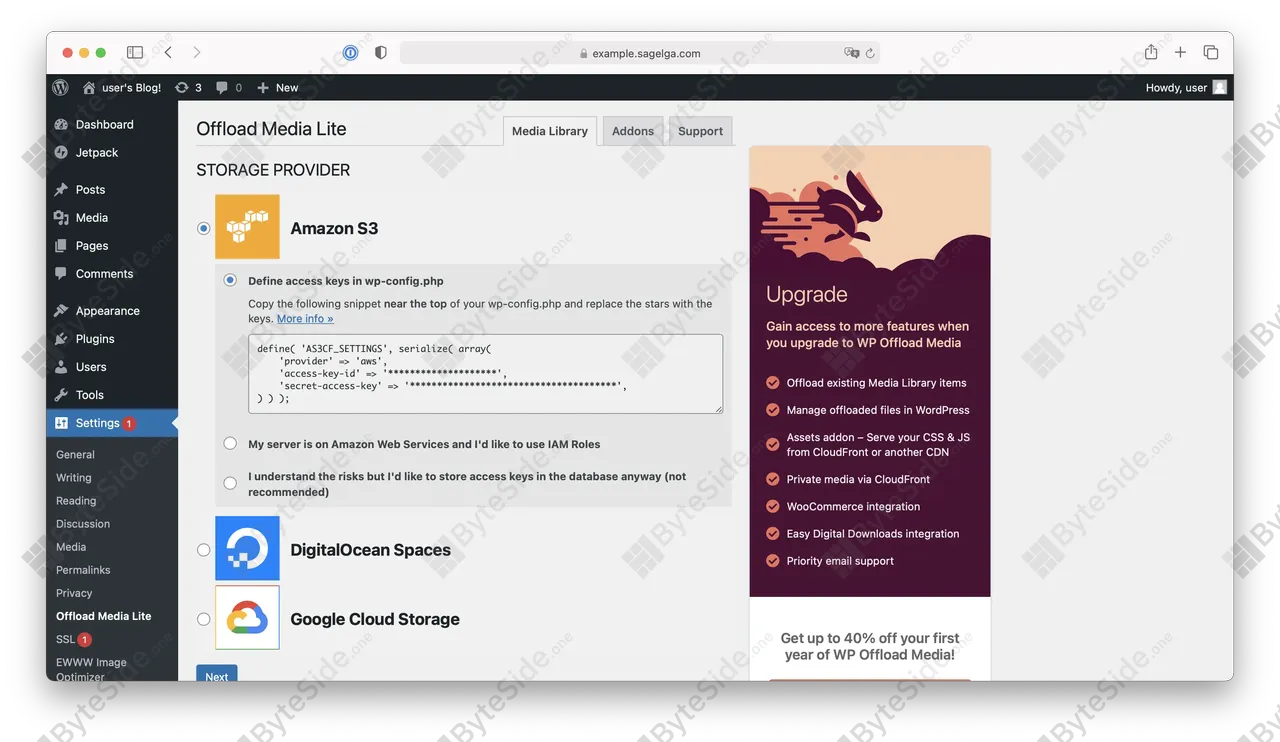
Task: Go forward with Safari's forward arrow
Action: pyautogui.click(x=196, y=52)
